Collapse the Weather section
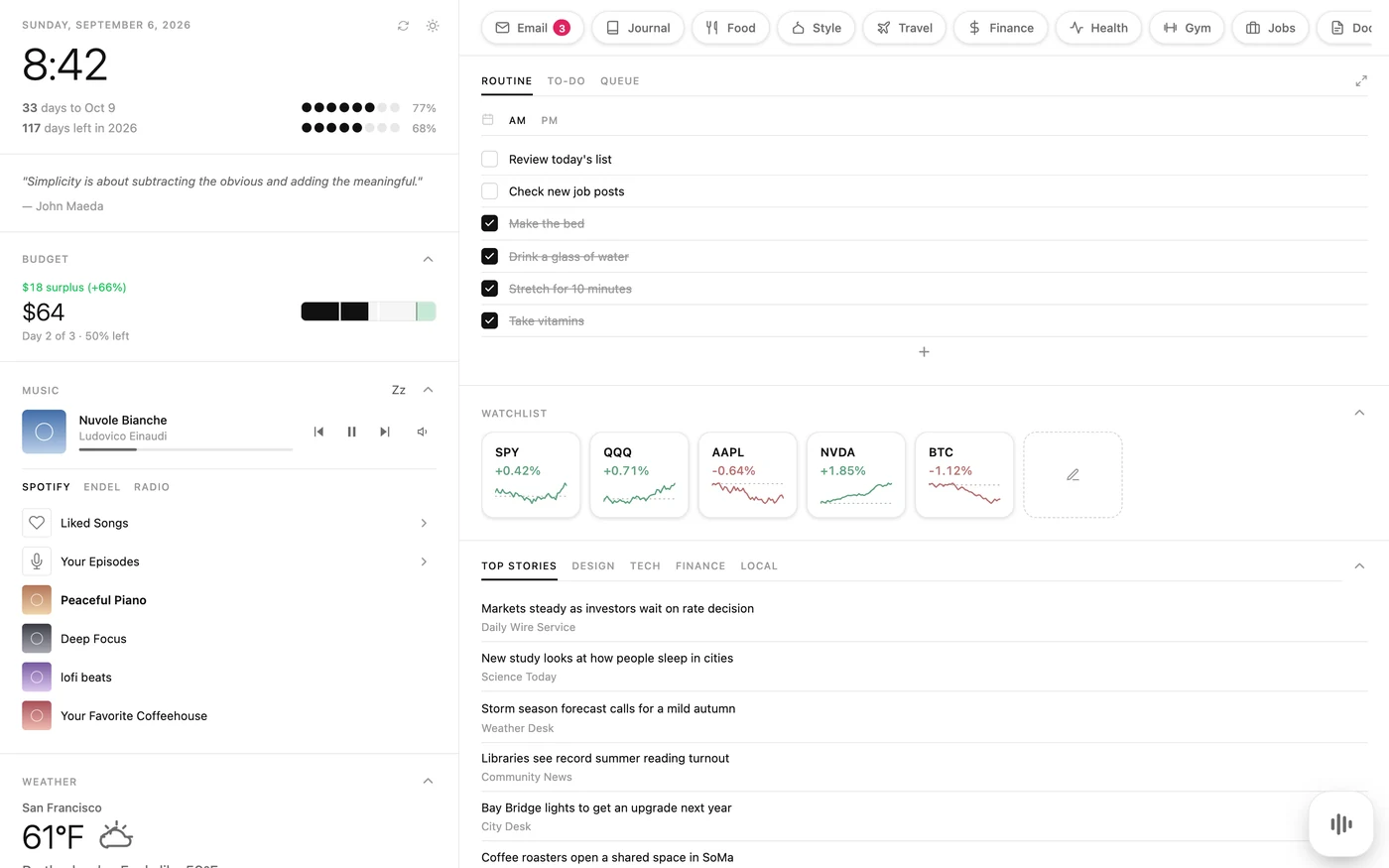Image resolution: width=1389 pixels, height=868 pixels. [x=428, y=781]
